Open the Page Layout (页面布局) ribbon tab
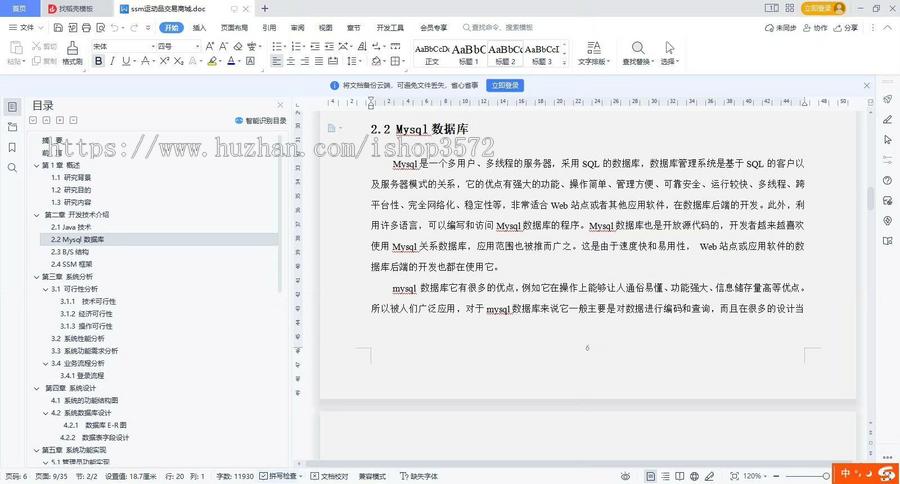The image size is (900, 484). click(x=234, y=28)
